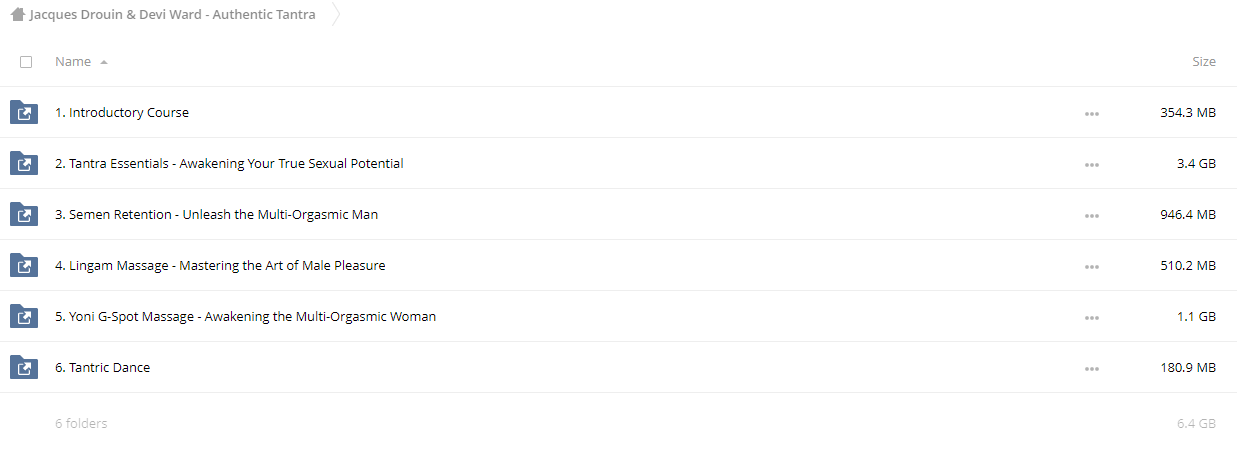Open the '6. Tantric Dance' folder link
This screenshot has height=470, width=1237.
click(x=103, y=367)
